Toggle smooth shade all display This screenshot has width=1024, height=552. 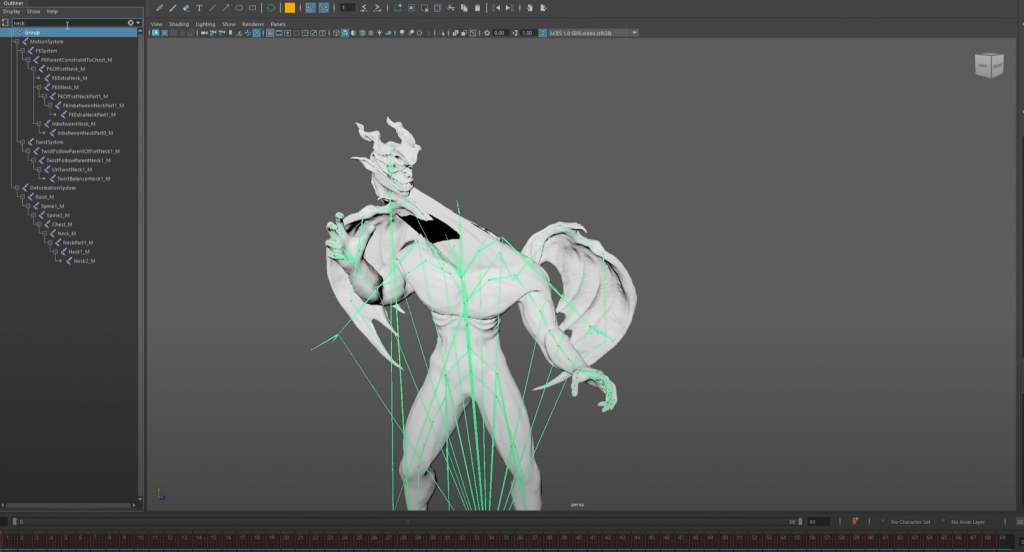point(345,33)
